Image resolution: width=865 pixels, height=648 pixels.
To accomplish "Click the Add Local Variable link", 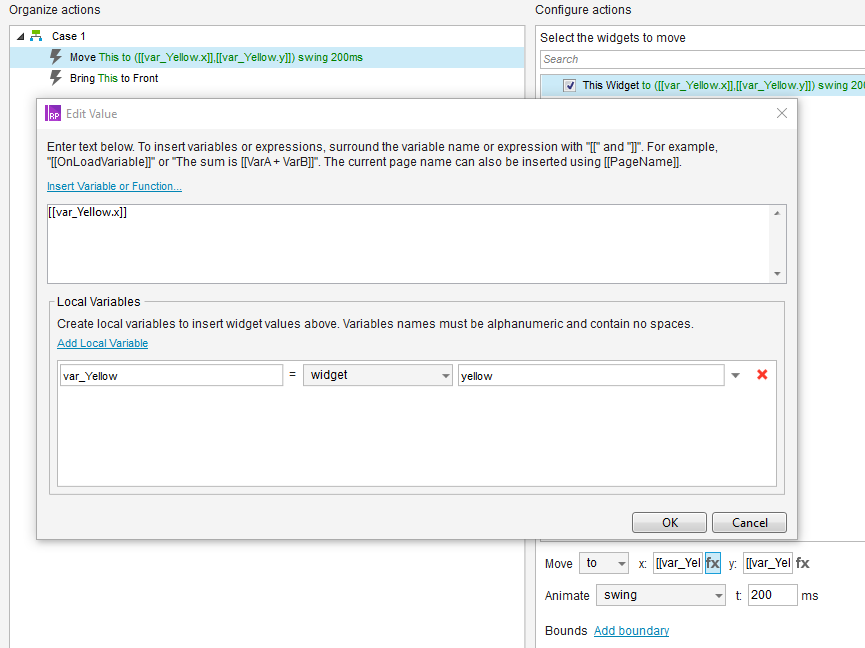I will pos(102,342).
